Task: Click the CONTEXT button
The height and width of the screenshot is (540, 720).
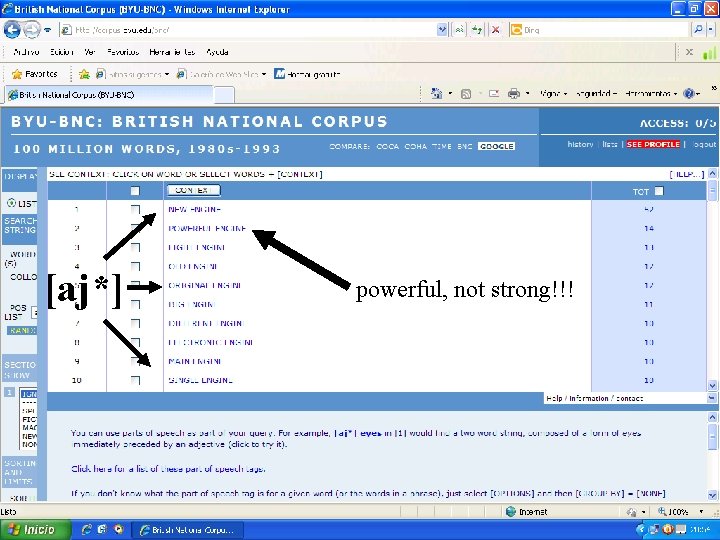Action: point(193,190)
